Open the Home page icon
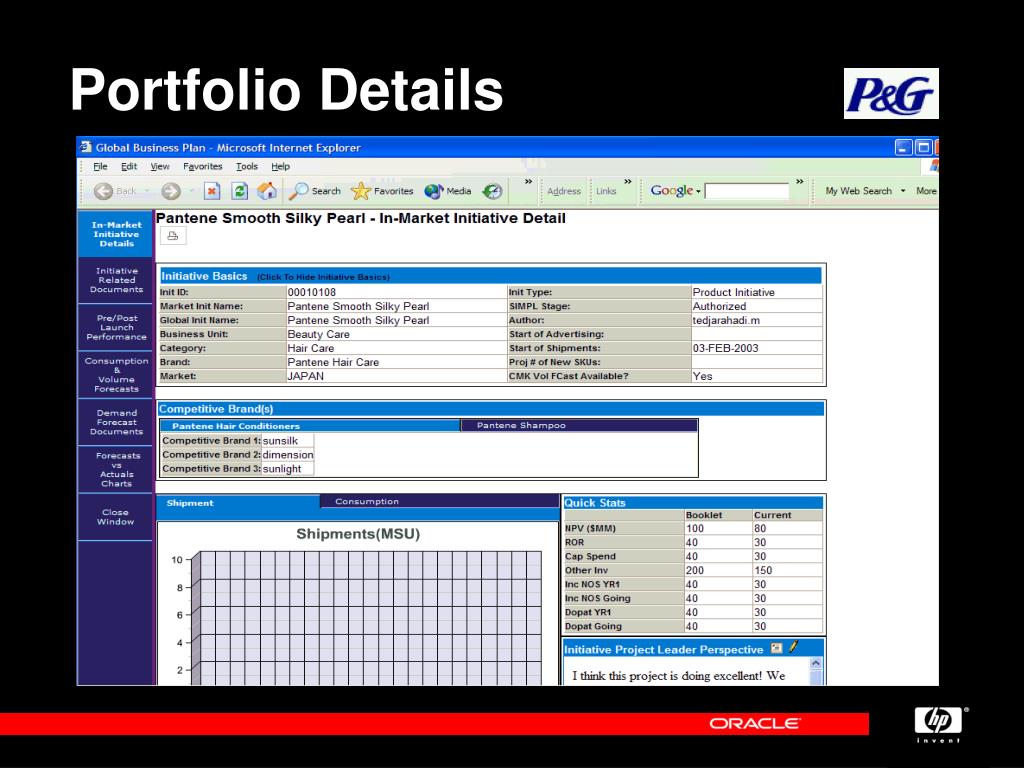This screenshot has height=768, width=1024. click(266, 191)
